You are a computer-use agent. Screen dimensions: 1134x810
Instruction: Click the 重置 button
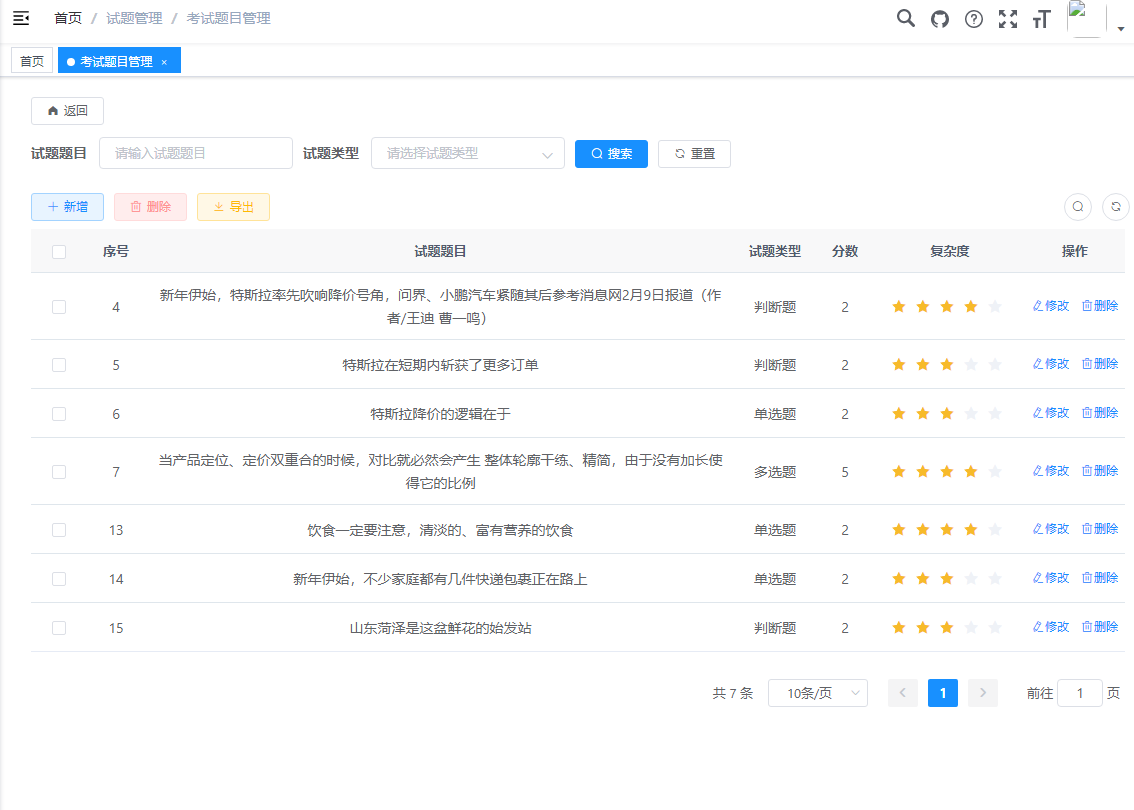point(694,153)
